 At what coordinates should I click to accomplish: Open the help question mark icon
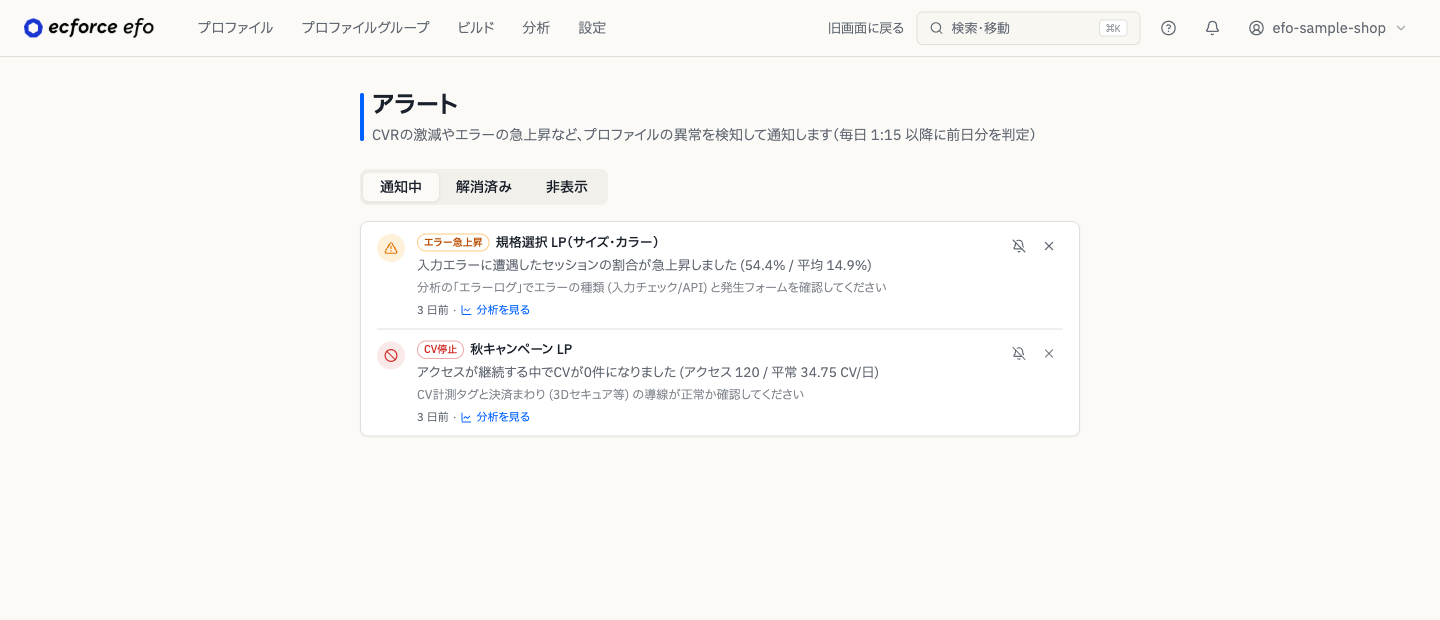pyautogui.click(x=1168, y=28)
